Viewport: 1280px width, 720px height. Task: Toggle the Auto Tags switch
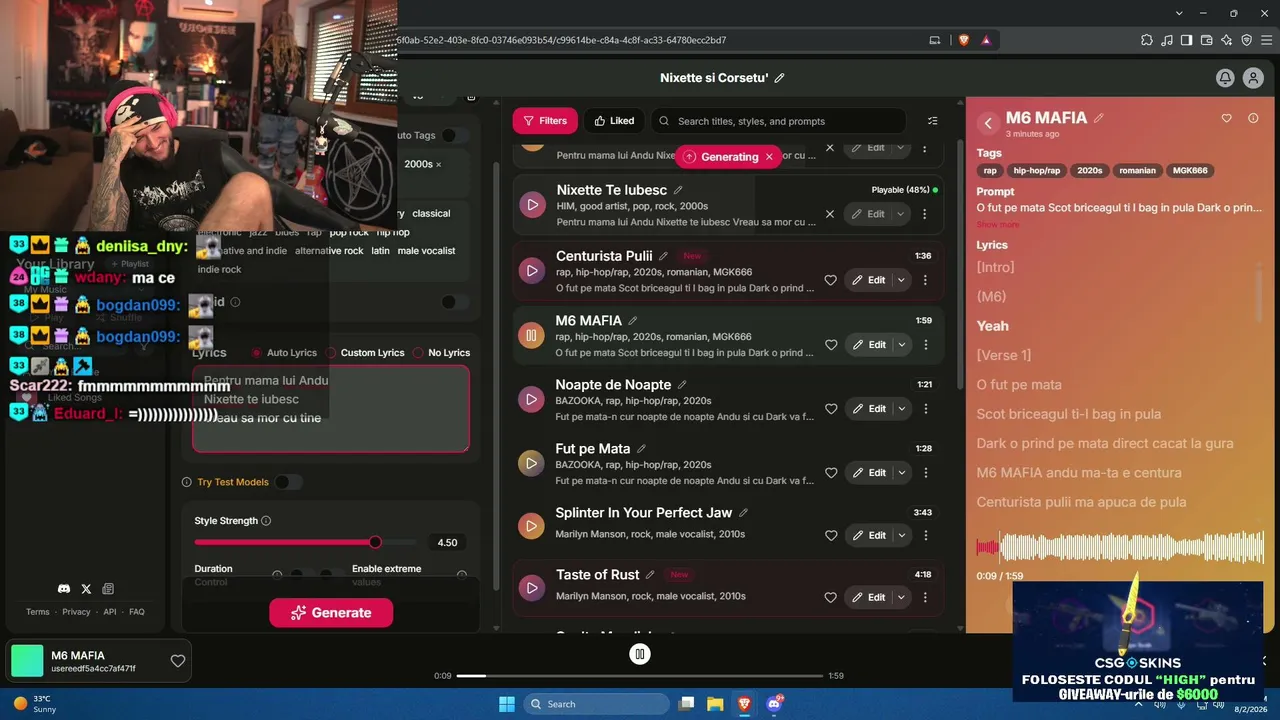454,135
